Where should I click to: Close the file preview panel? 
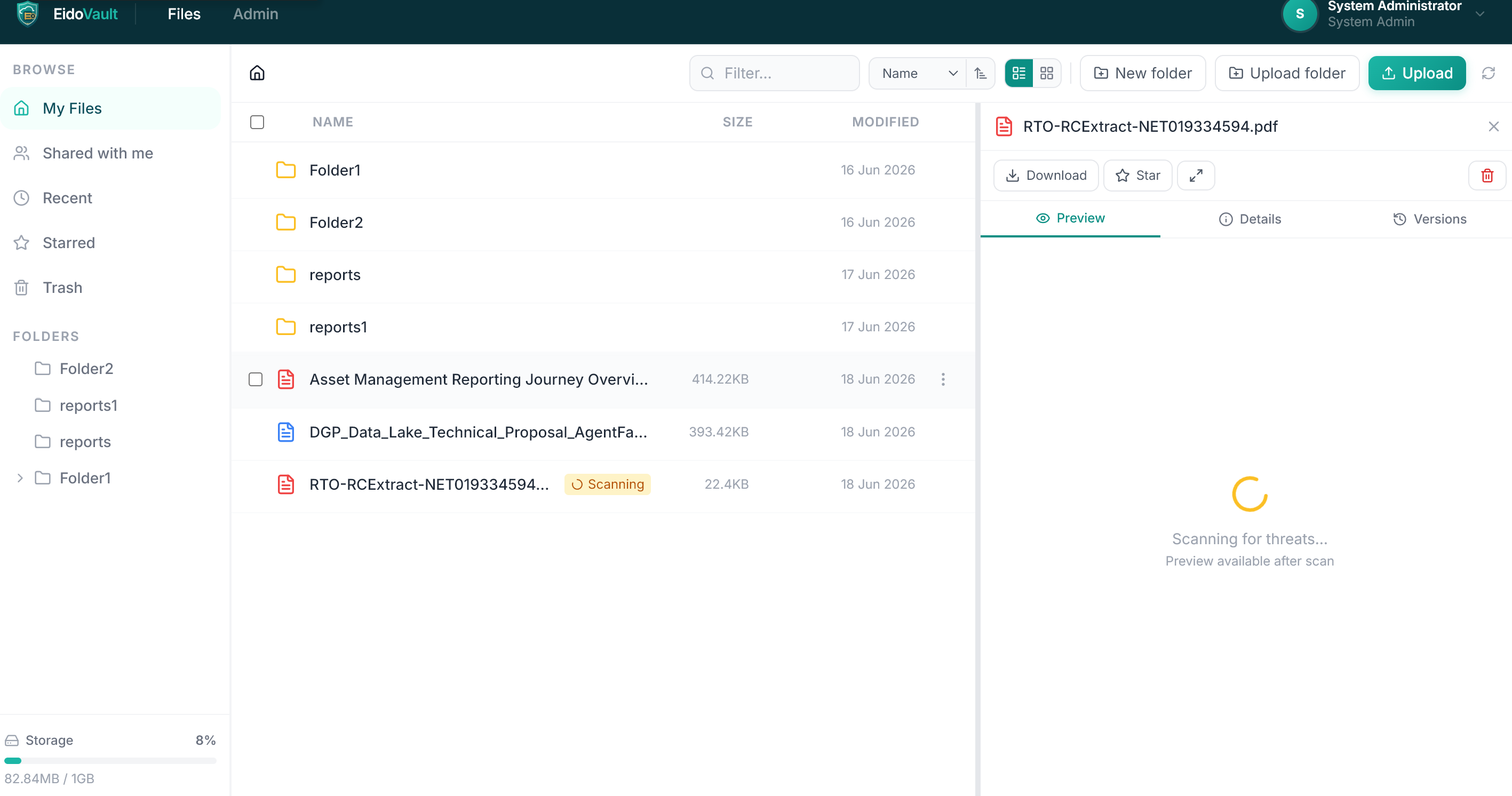pos(1494,126)
